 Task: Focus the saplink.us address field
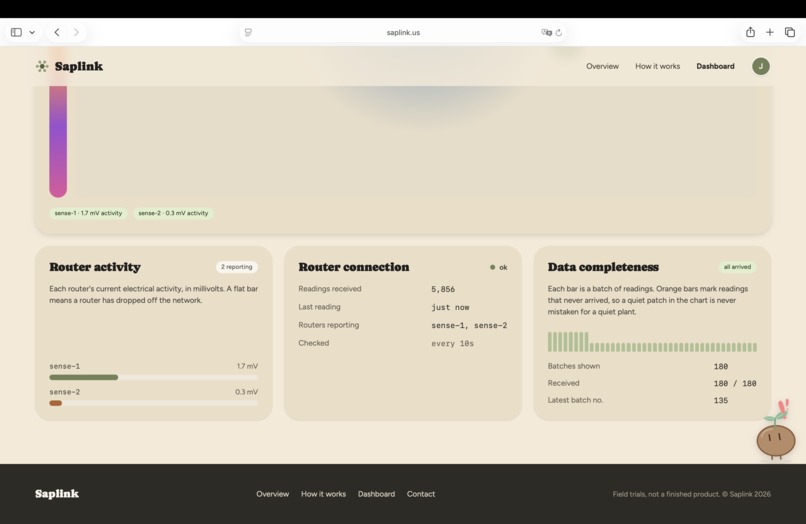tap(403, 32)
